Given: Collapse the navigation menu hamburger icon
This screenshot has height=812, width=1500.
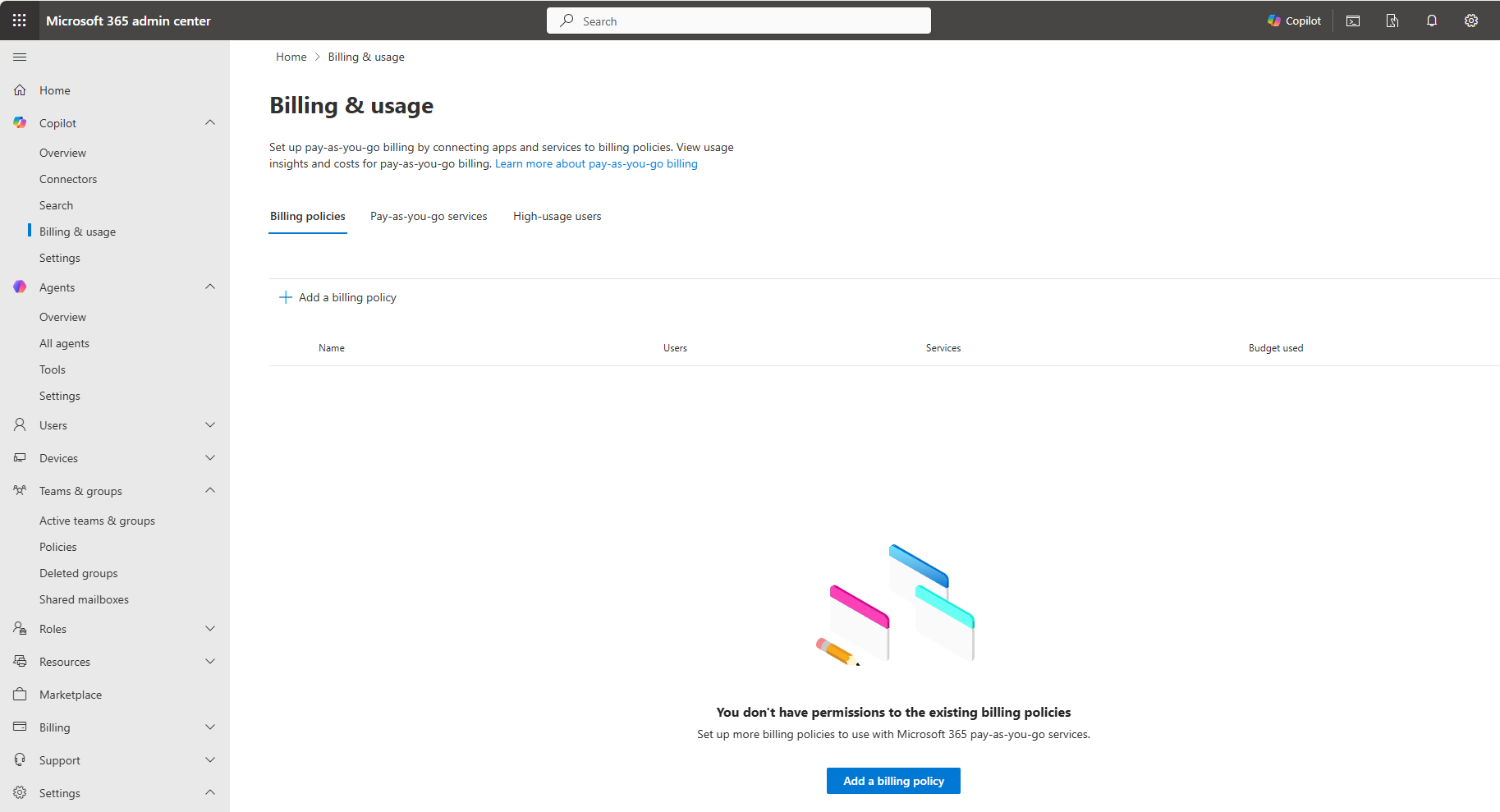Looking at the screenshot, I should [x=20, y=57].
